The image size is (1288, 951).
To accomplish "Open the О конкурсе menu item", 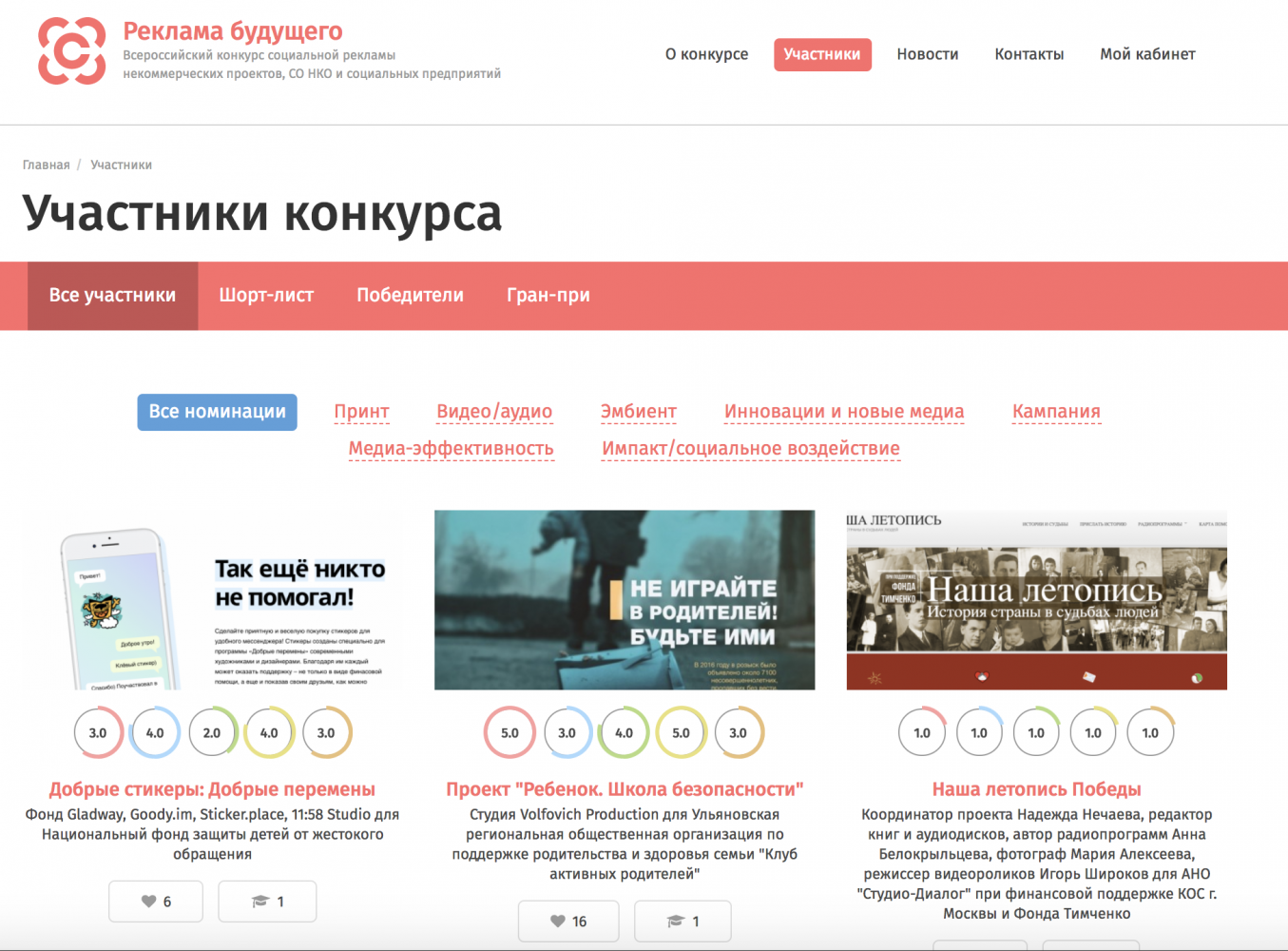I will click(x=706, y=54).
